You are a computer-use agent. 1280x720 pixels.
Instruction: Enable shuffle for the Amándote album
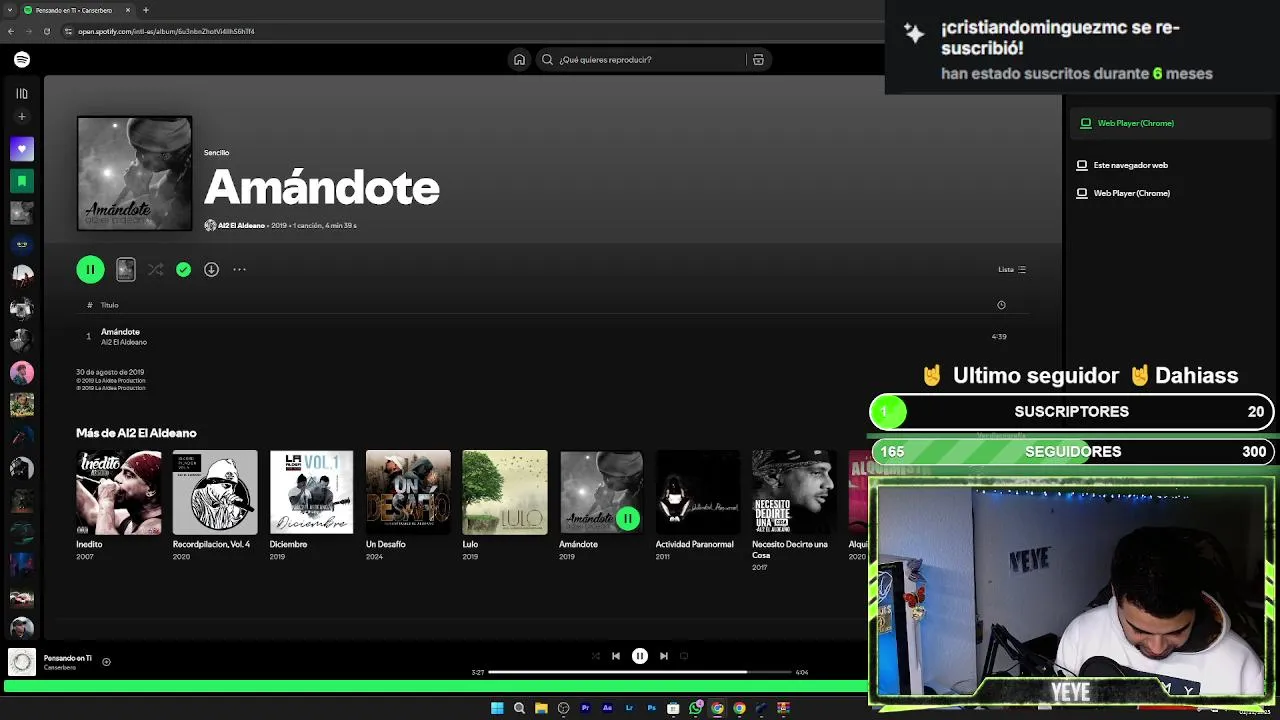point(155,269)
